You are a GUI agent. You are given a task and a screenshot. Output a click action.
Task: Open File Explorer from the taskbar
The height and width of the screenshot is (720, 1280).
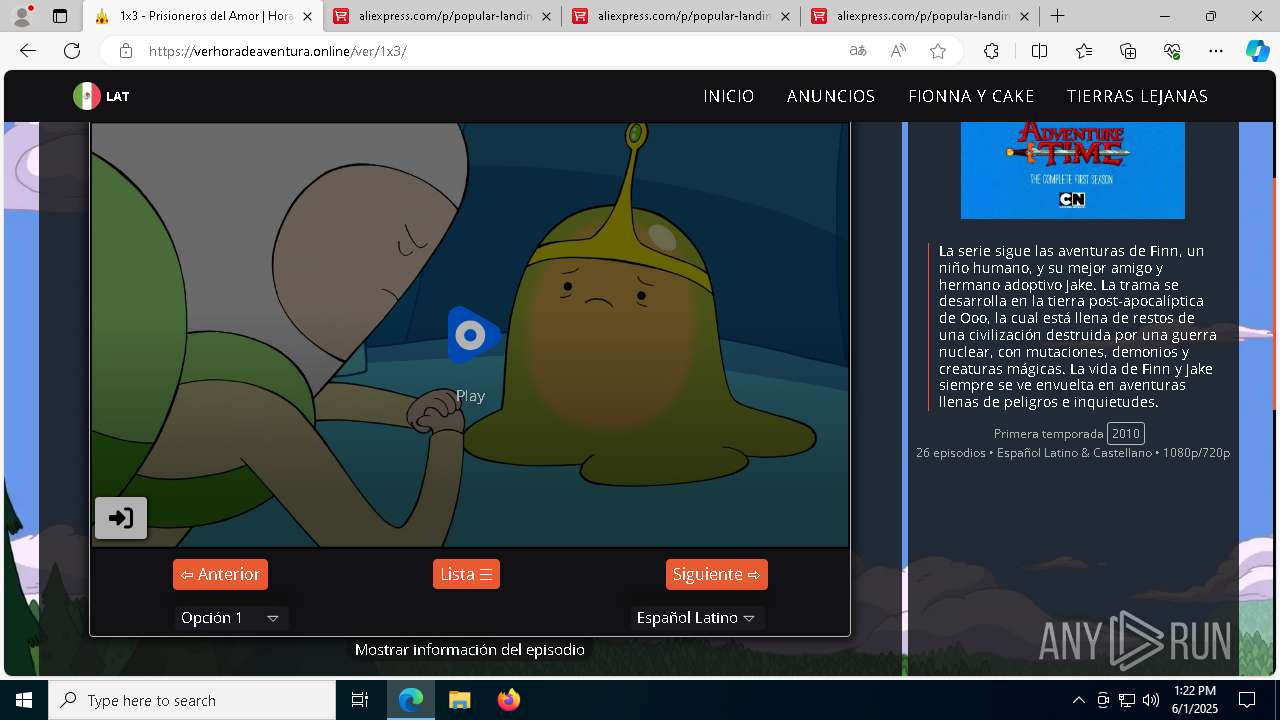(x=459, y=700)
